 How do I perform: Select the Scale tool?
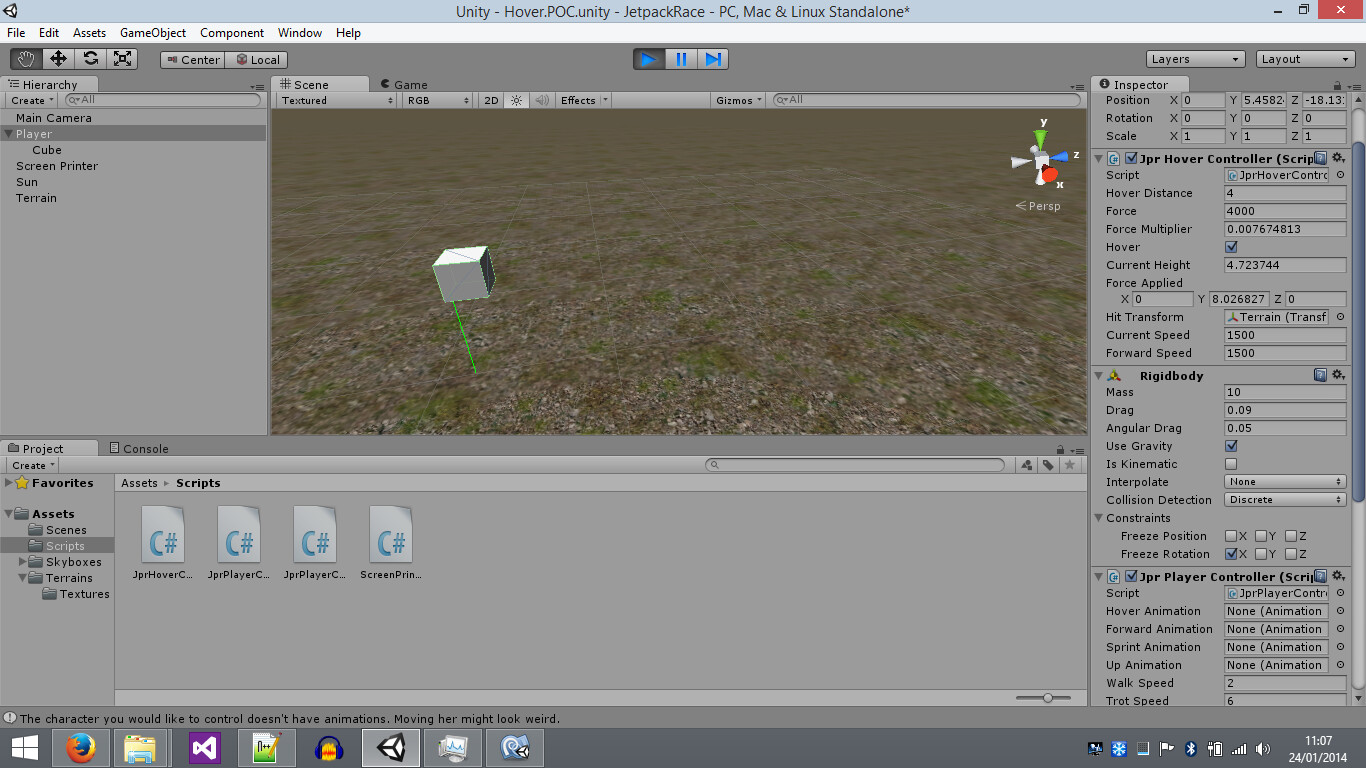click(x=122, y=59)
